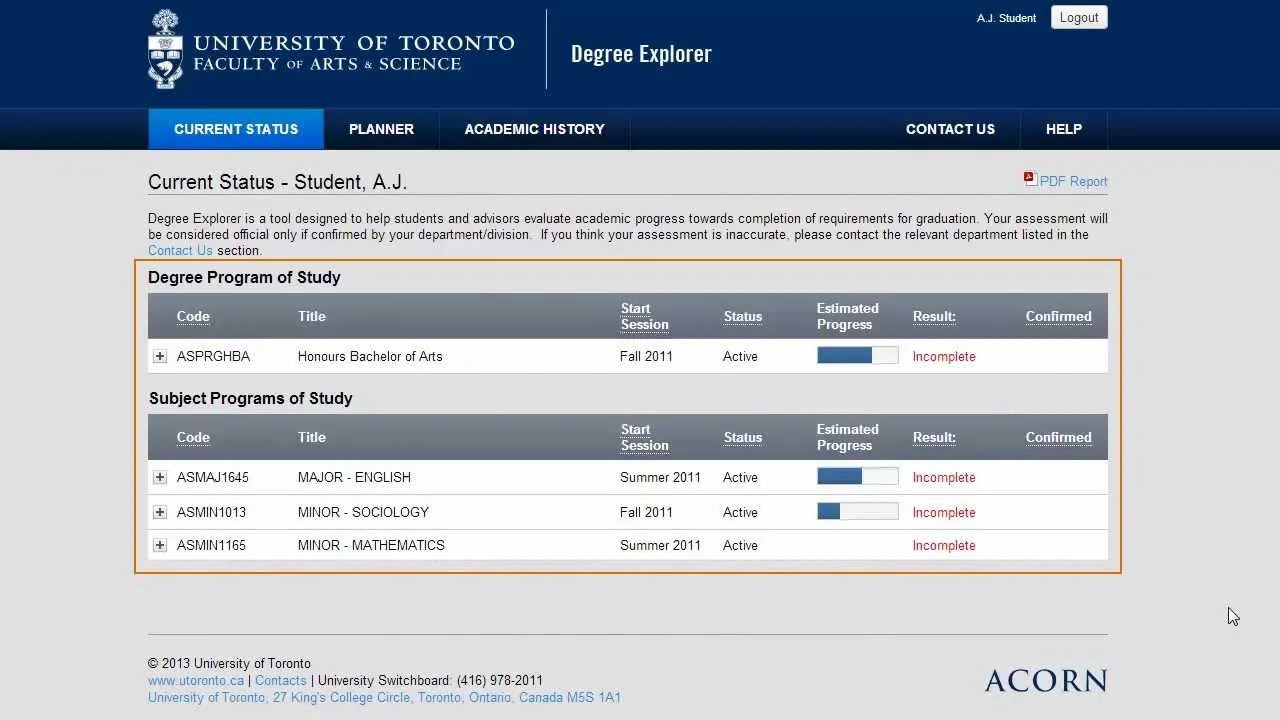
Task: Open the Planner tab
Action: 381,129
